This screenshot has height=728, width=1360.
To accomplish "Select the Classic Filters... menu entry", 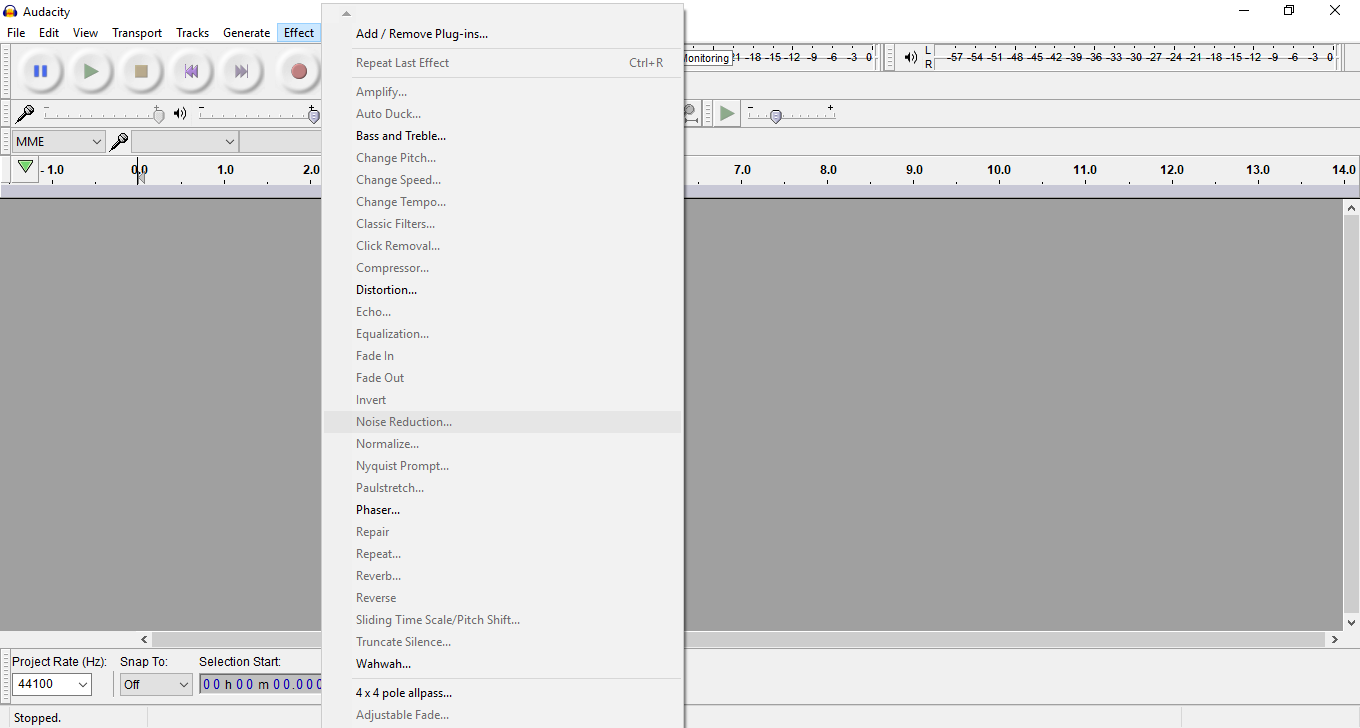I will [x=502, y=224].
